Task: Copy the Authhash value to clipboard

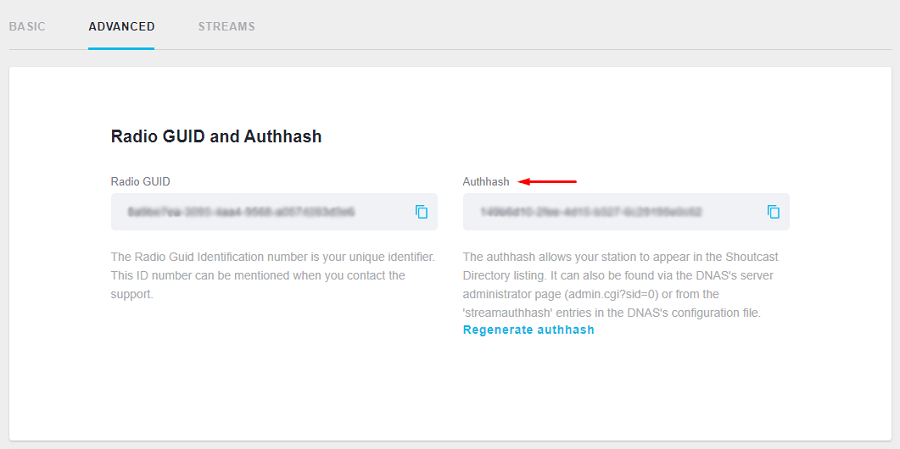Action: [773, 212]
